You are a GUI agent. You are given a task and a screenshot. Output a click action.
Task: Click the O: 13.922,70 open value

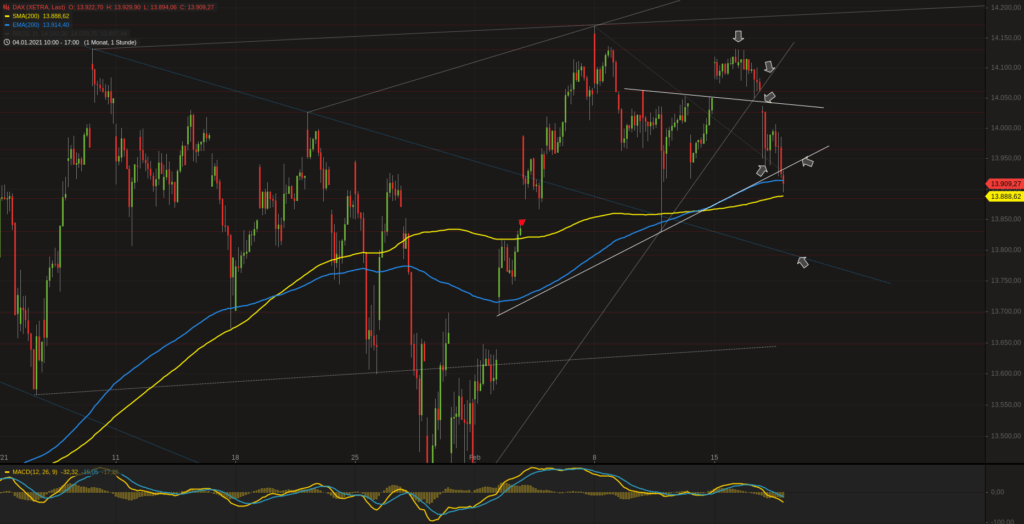click(86, 7)
